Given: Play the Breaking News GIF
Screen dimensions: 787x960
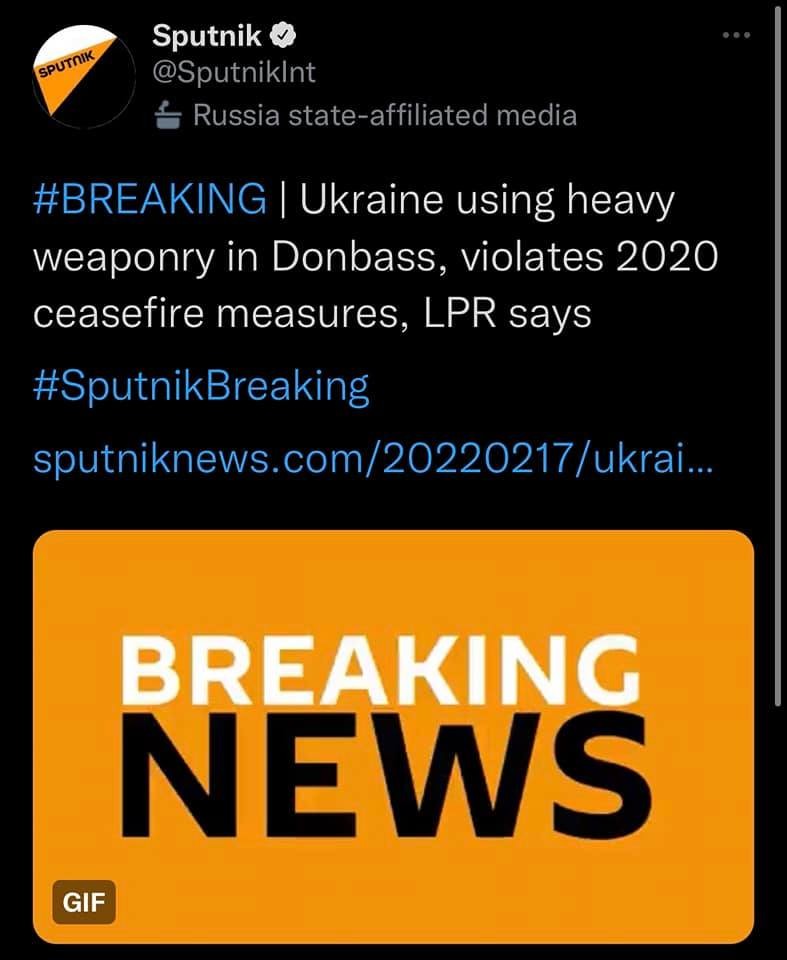Looking at the screenshot, I should 393,737.
